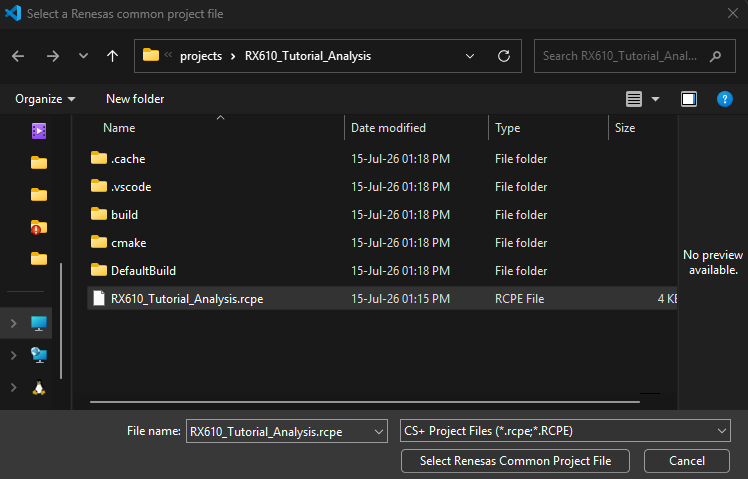
Task: Go up one folder level
Action: point(113,56)
